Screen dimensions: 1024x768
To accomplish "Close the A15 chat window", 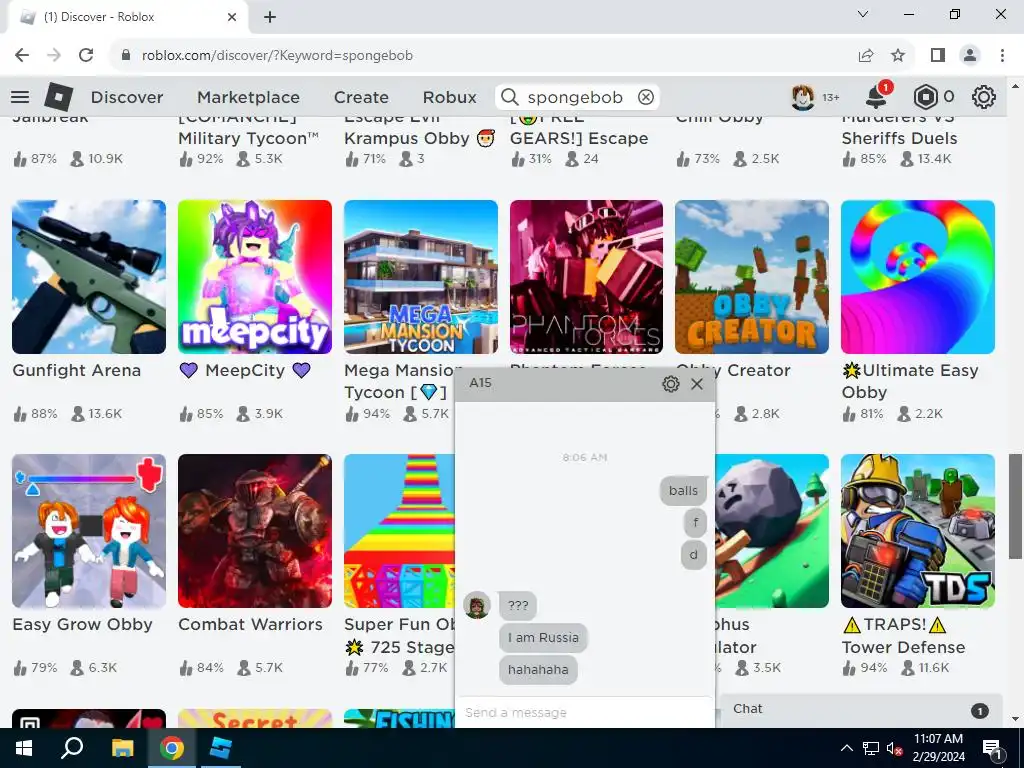I will point(697,384).
